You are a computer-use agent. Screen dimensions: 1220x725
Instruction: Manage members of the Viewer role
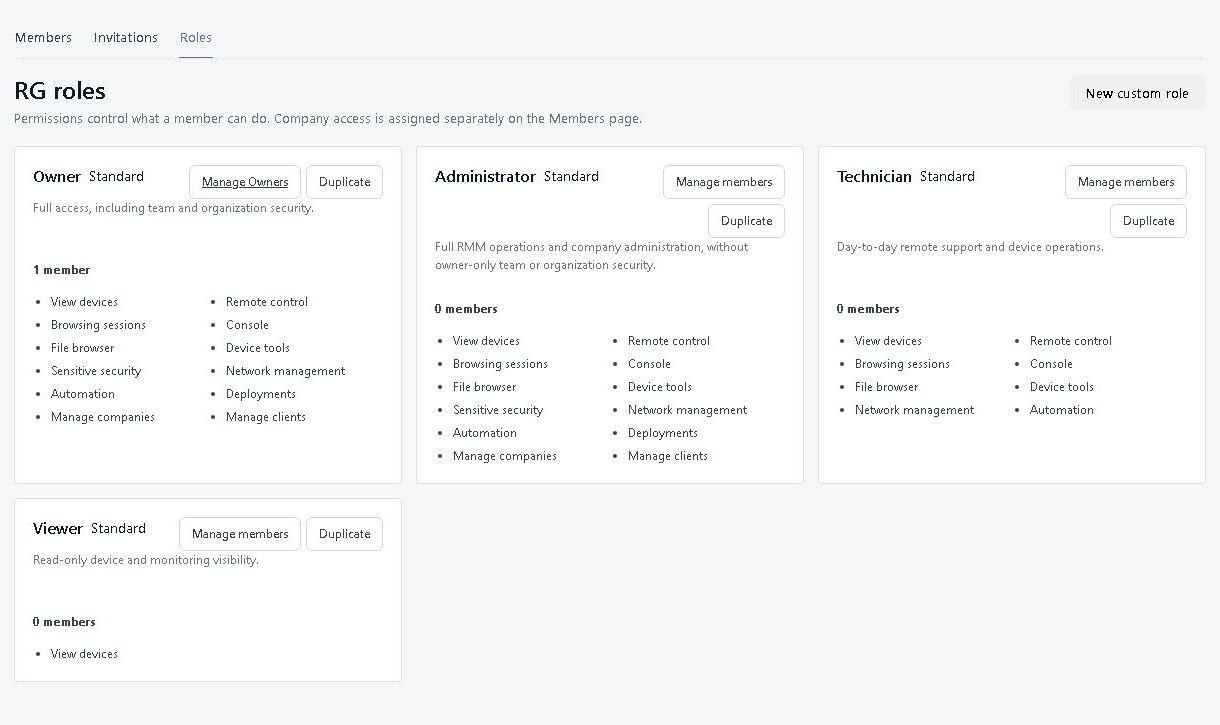click(x=240, y=534)
